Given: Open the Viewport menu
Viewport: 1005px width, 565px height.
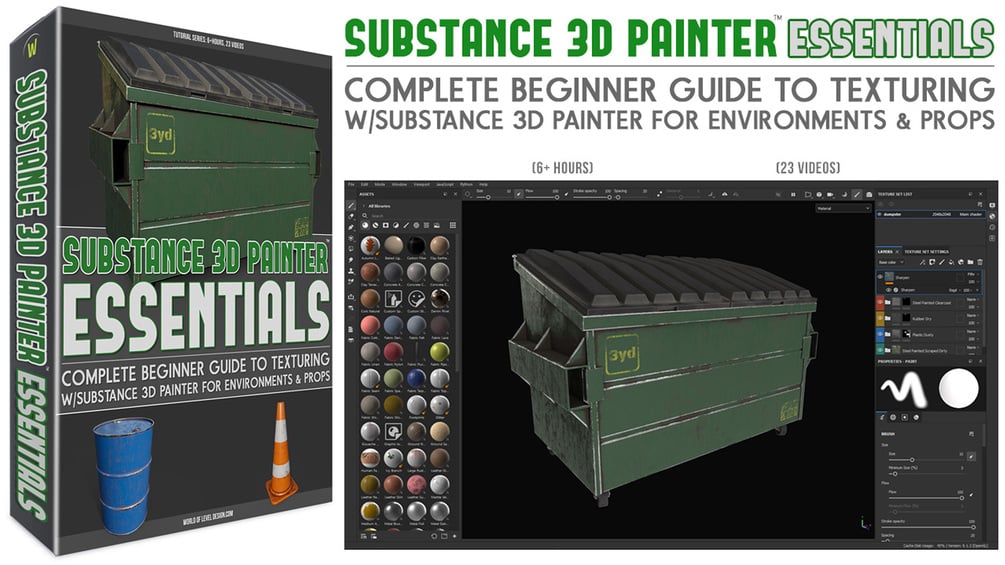Looking at the screenshot, I should [422, 184].
